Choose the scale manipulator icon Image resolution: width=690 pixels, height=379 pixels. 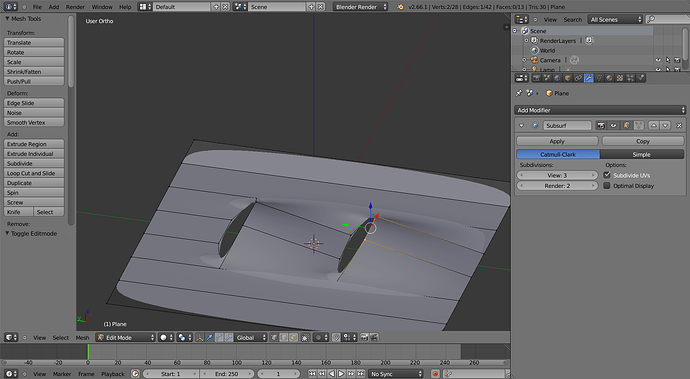[229, 338]
